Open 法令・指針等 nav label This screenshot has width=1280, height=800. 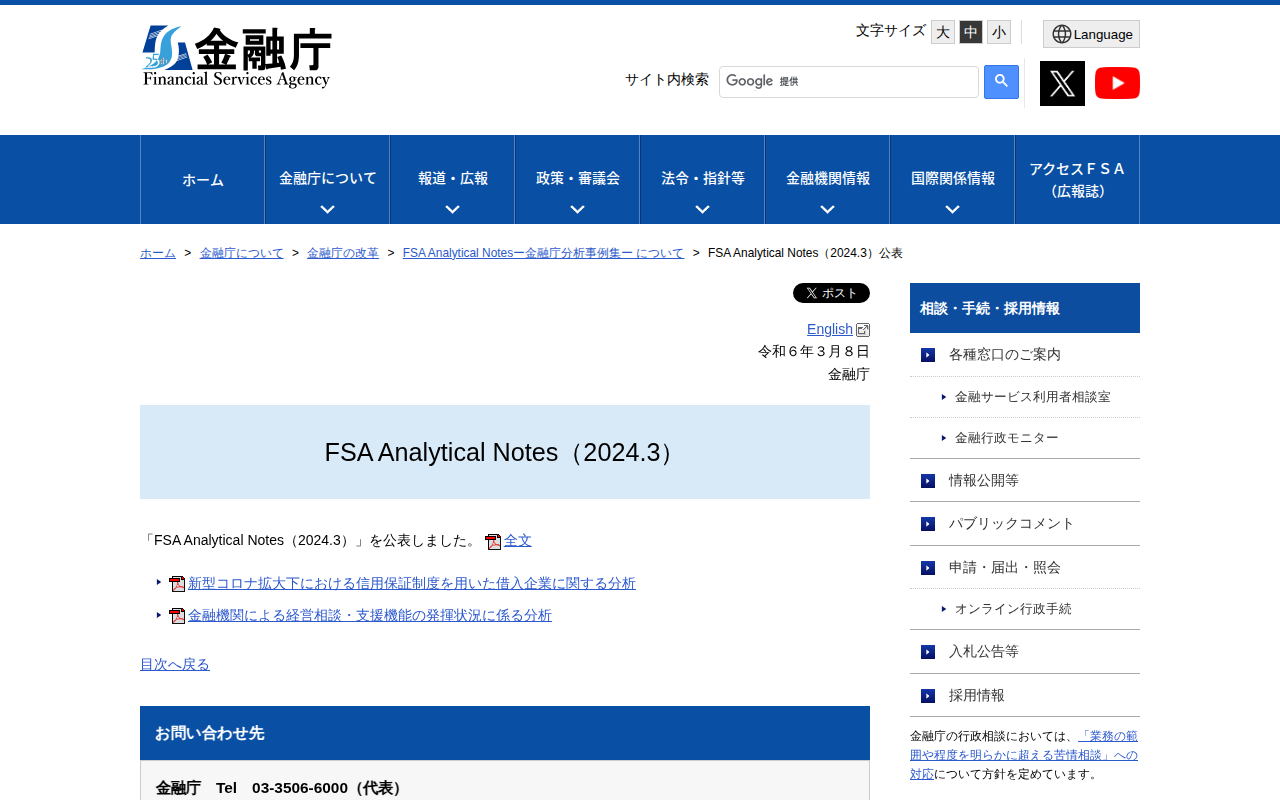pyautogui.click(x=703, y=178)
